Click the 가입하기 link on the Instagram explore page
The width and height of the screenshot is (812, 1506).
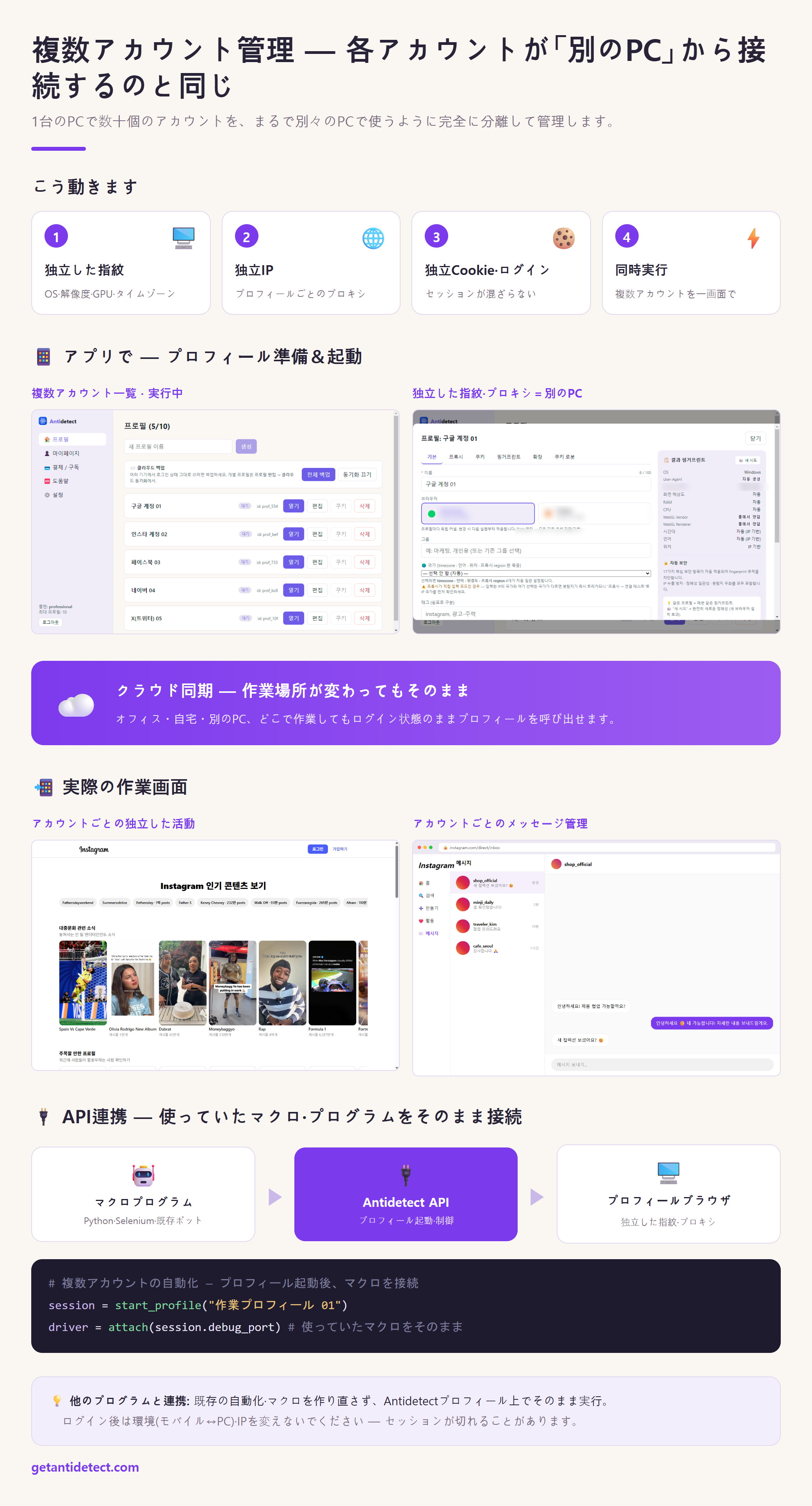(x=340, y=849)
